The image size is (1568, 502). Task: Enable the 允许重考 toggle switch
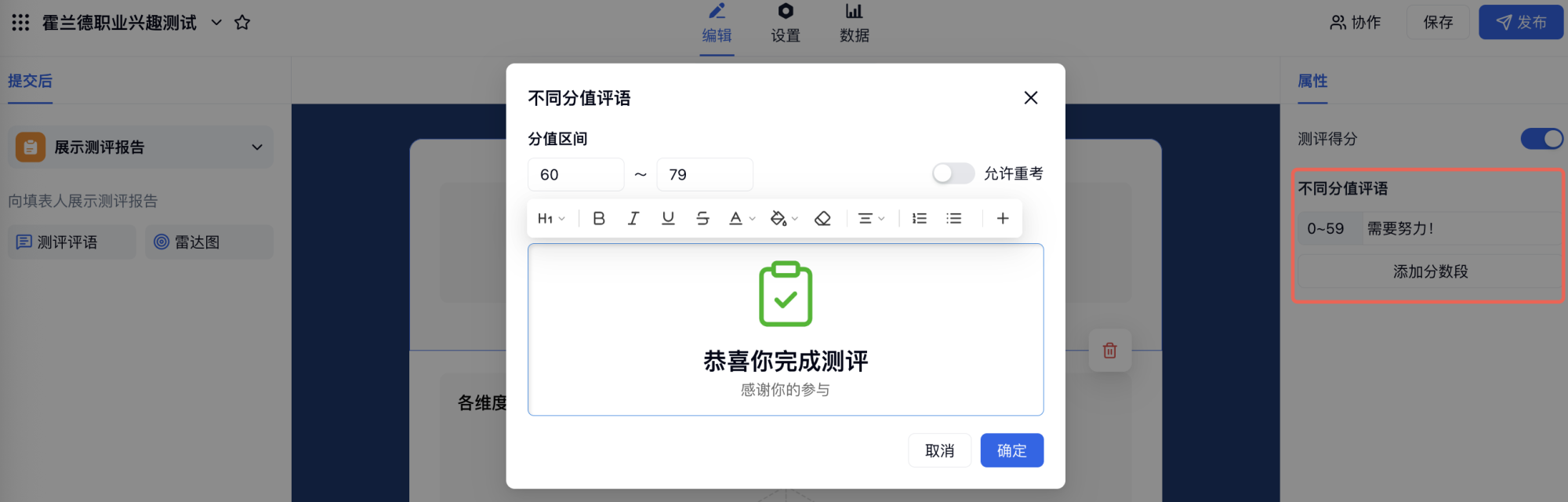point(953,173)
